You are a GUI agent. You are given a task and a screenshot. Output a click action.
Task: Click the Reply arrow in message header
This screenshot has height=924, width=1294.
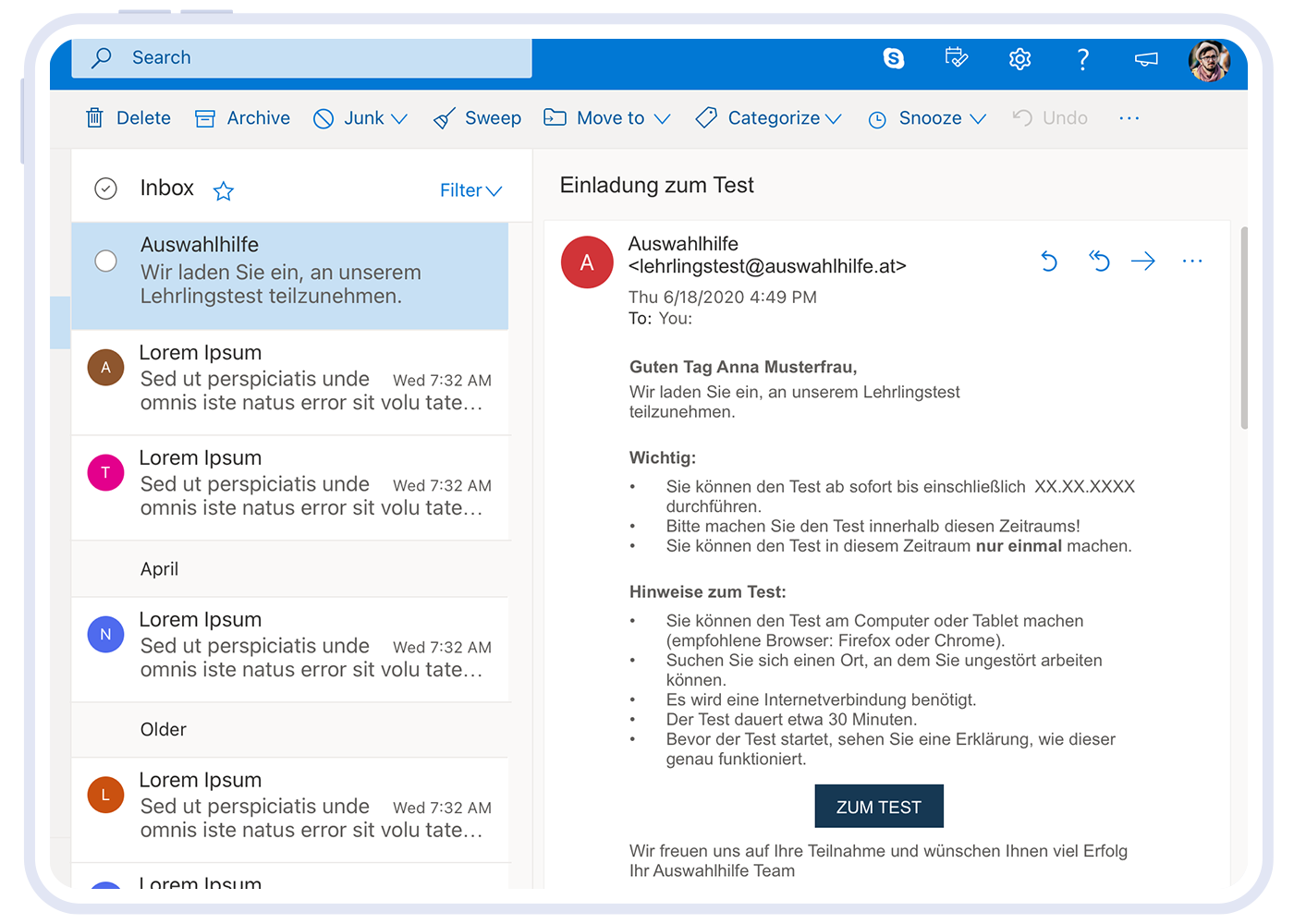[1049, 261]
